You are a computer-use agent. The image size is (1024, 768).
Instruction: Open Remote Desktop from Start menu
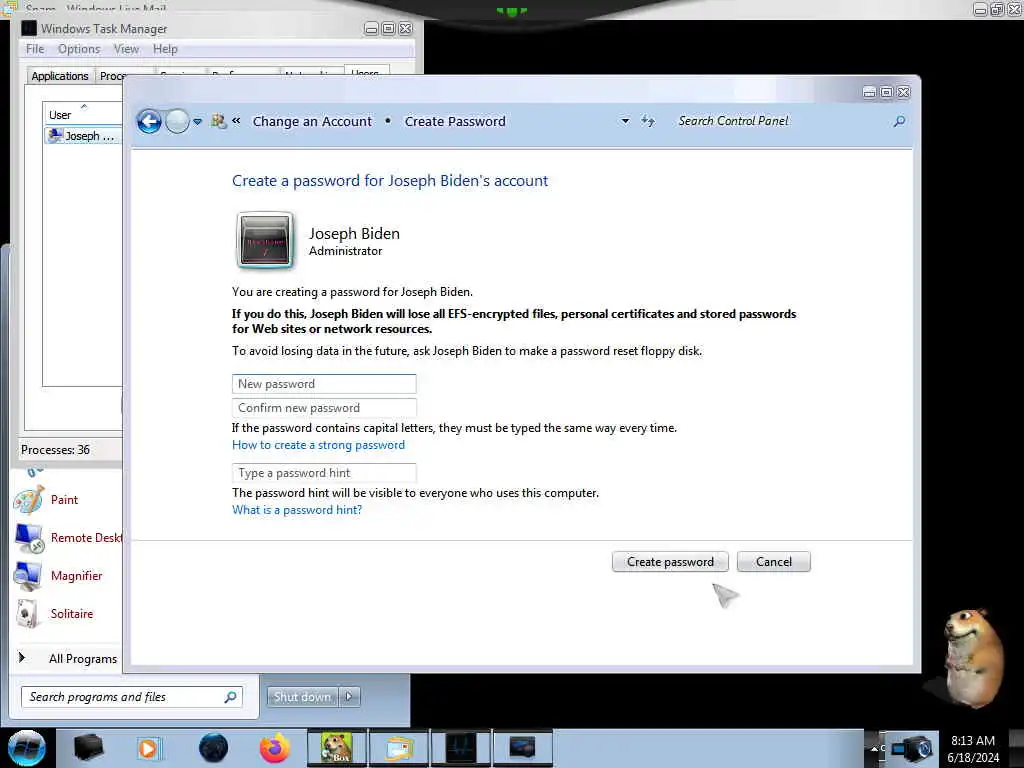click(68, 538)
